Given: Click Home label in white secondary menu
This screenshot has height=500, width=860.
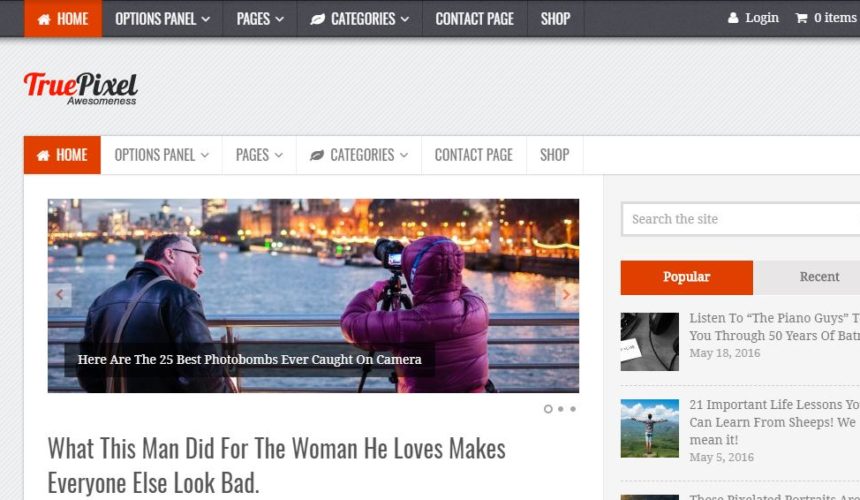Looking at the screenshot, I should tap(72, 155).
